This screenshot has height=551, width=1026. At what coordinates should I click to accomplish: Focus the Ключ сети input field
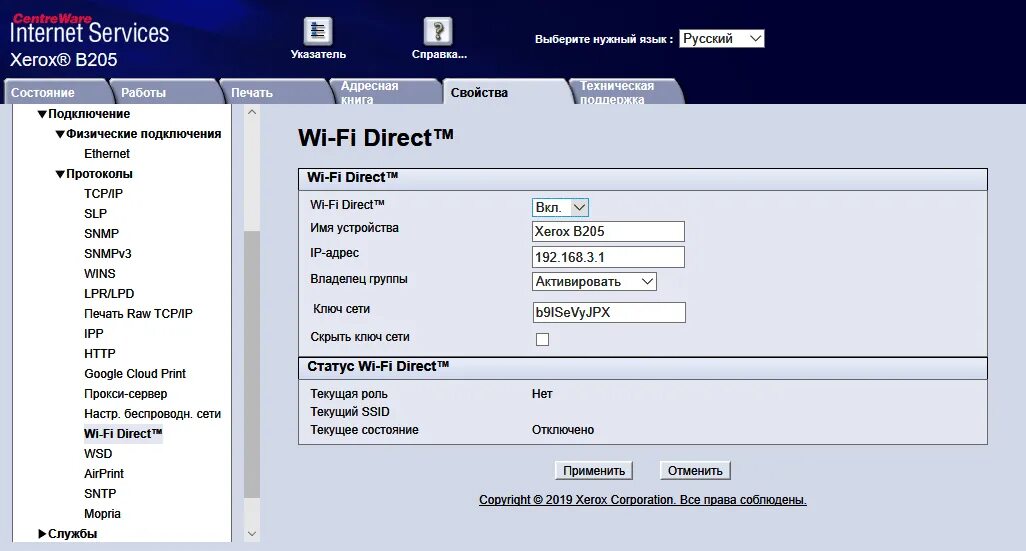click(609, 312)
